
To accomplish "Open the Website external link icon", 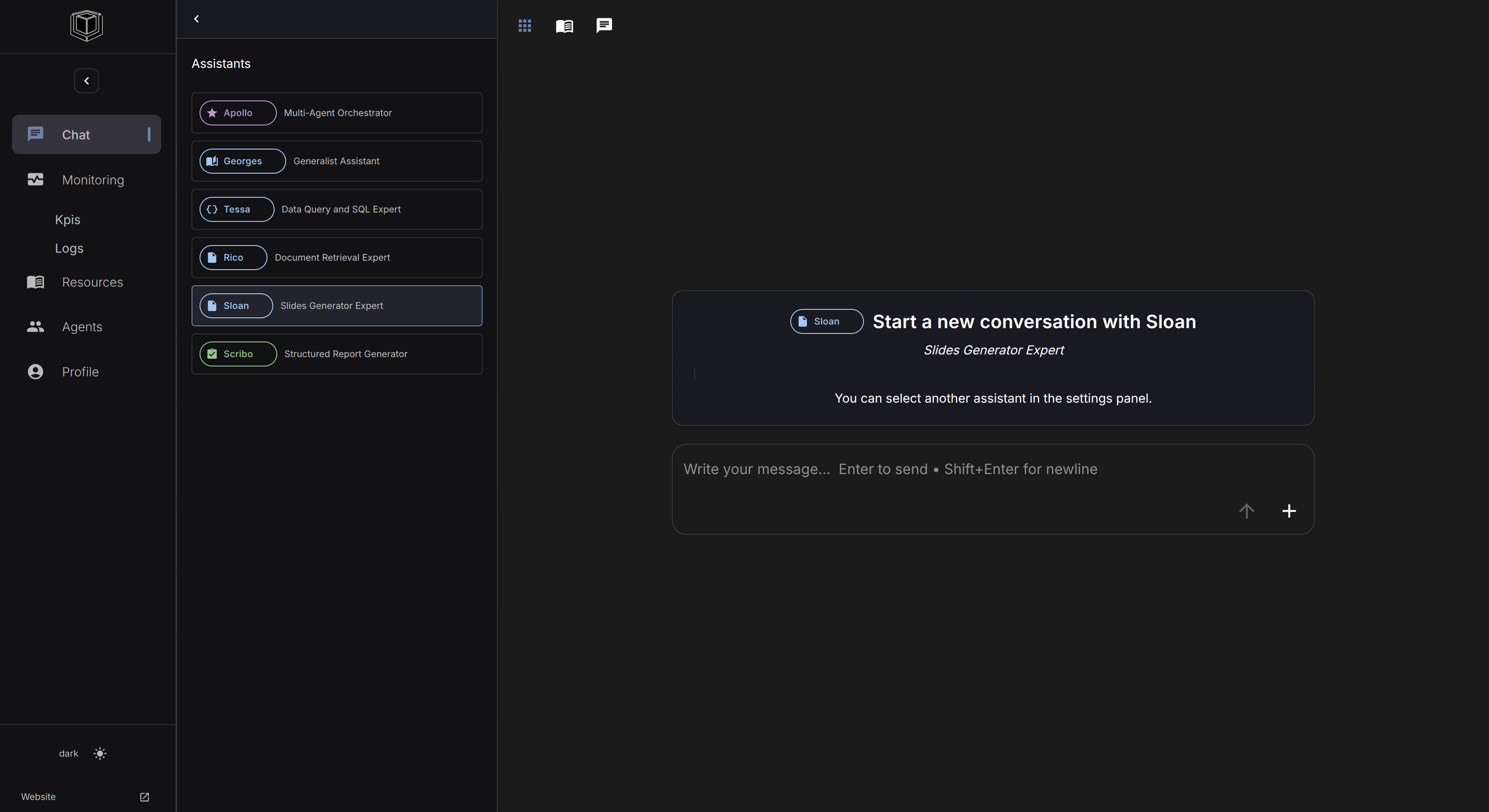I will pos(145,797).
